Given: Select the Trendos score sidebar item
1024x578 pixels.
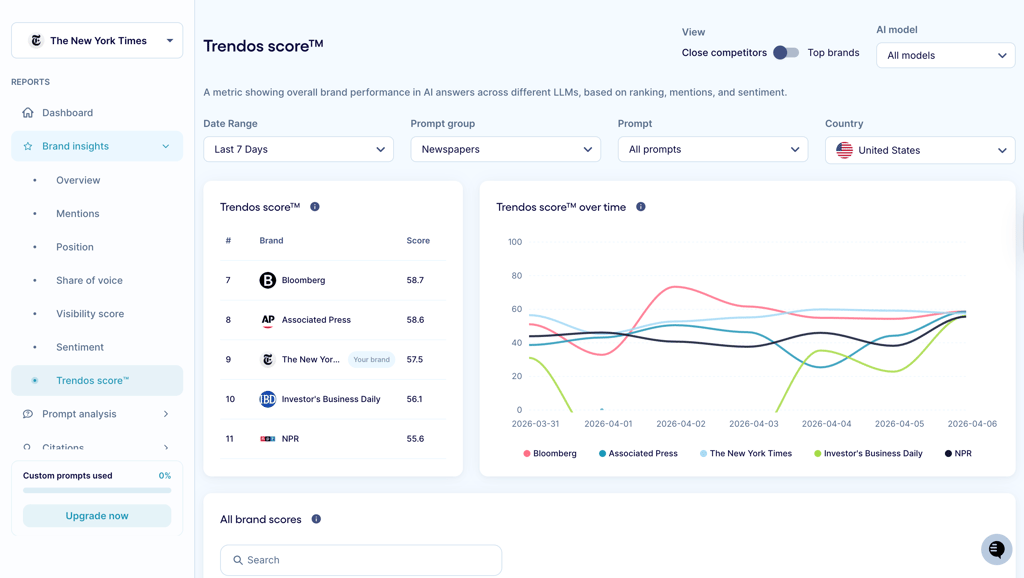Looking at the screenshot, I should coord(97,380).
